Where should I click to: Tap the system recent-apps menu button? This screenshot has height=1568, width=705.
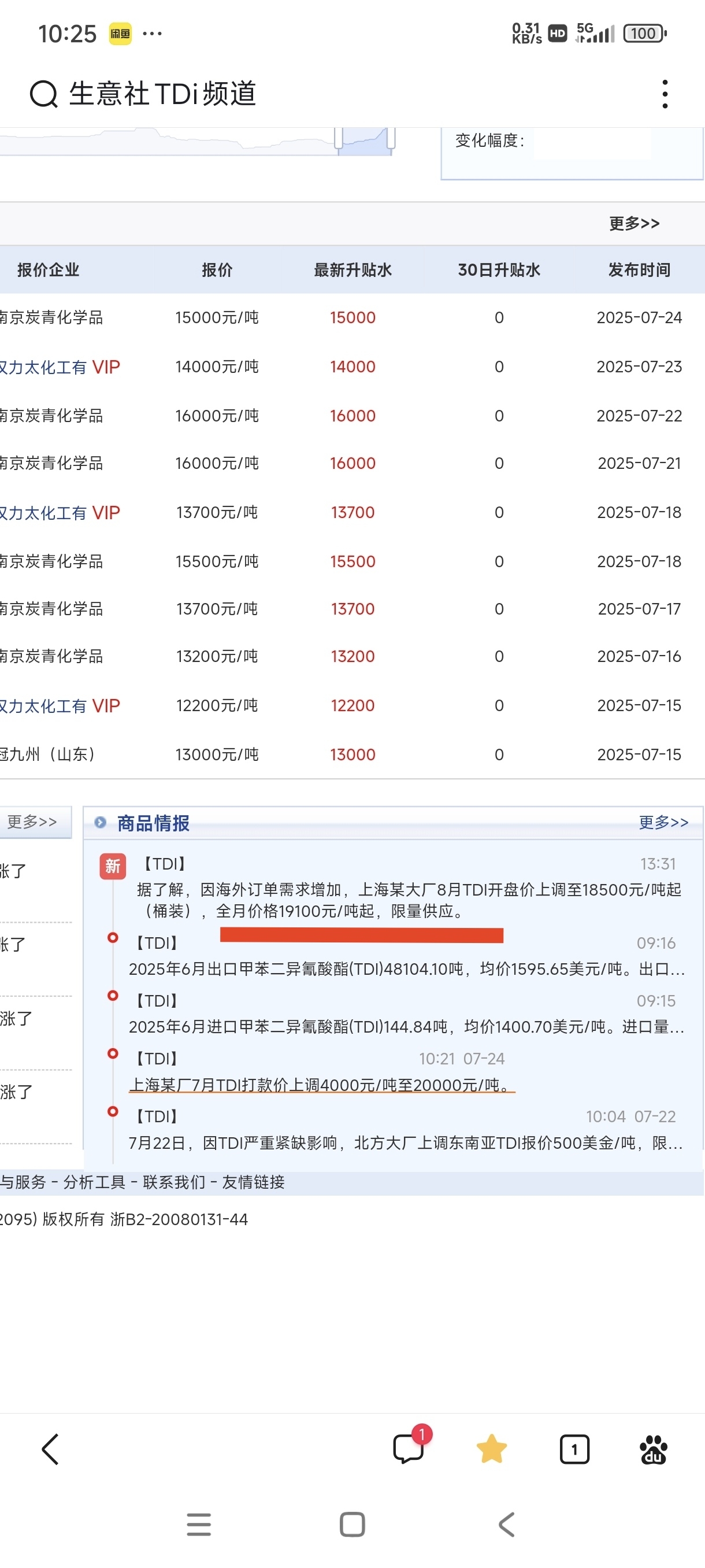198,1524
